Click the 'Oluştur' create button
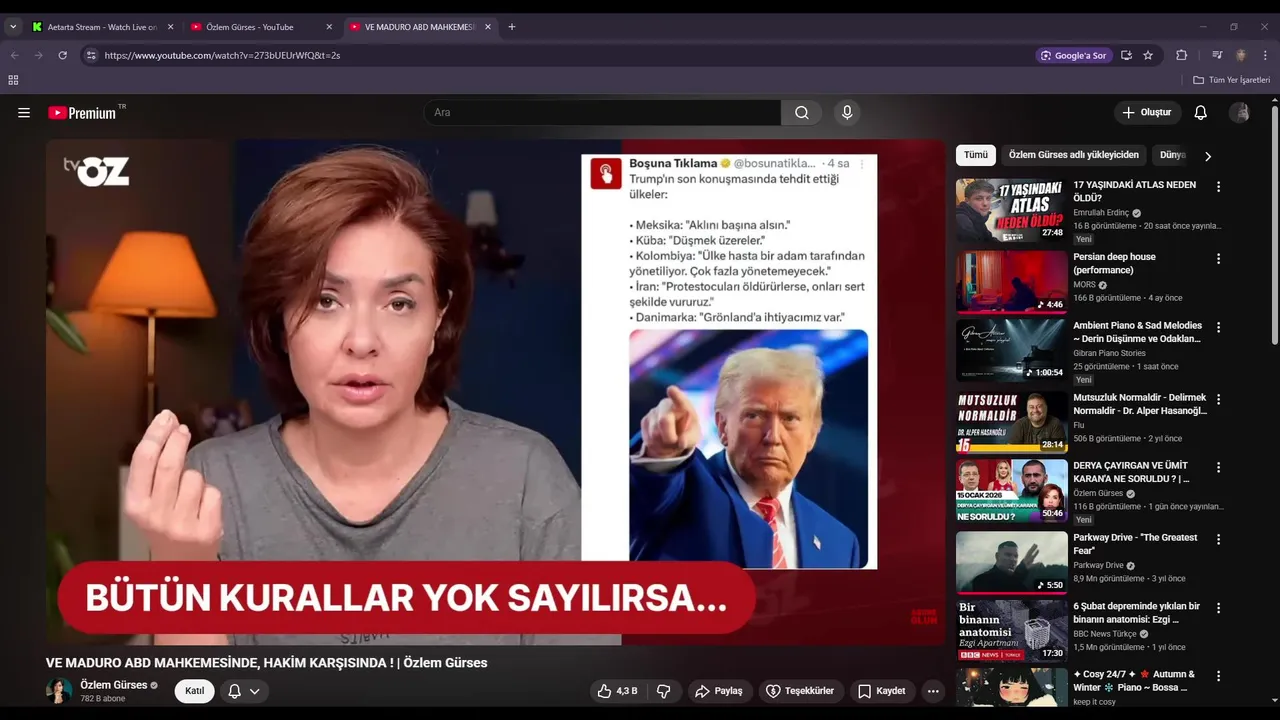 [1147, 113]
